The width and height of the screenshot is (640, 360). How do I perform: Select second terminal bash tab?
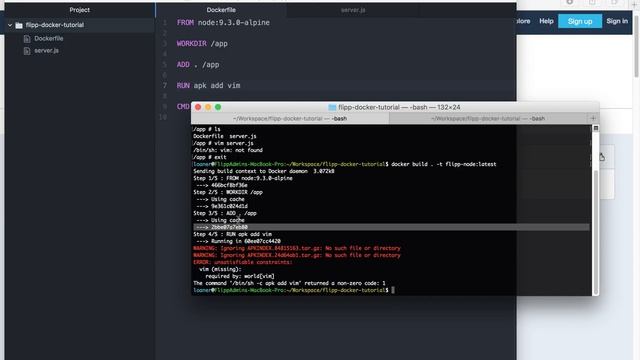click(x=488, y=118)
